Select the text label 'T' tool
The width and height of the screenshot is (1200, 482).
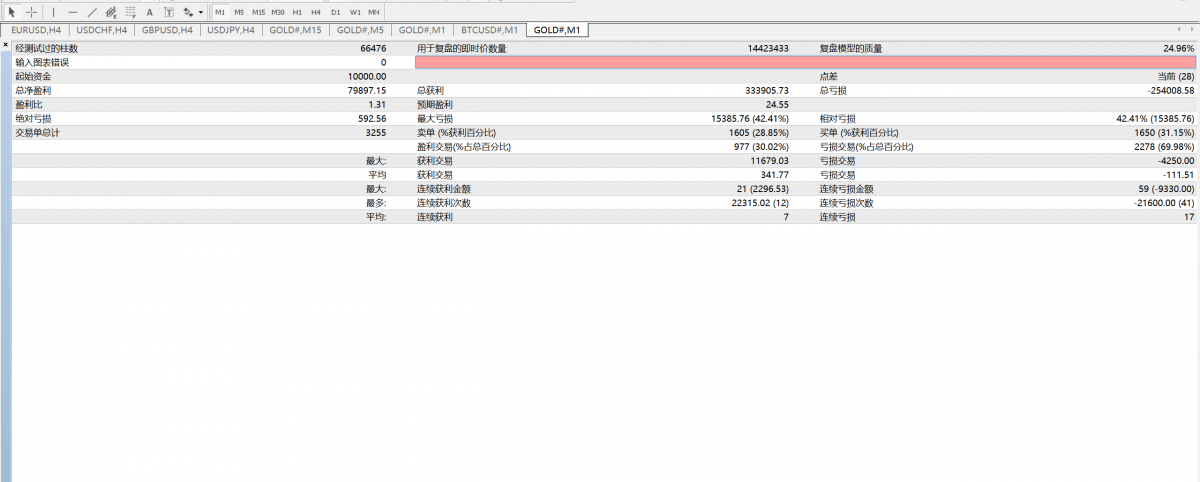tap(168, 12)
